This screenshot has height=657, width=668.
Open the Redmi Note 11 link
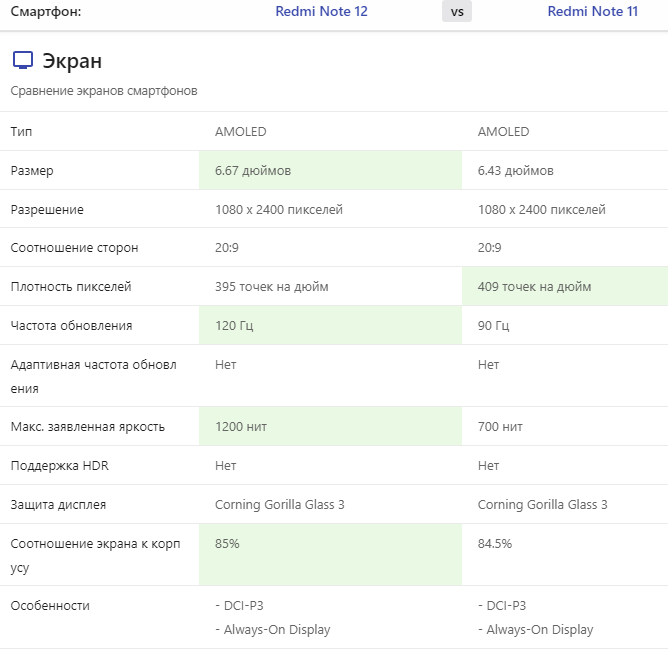coord(593,12)
